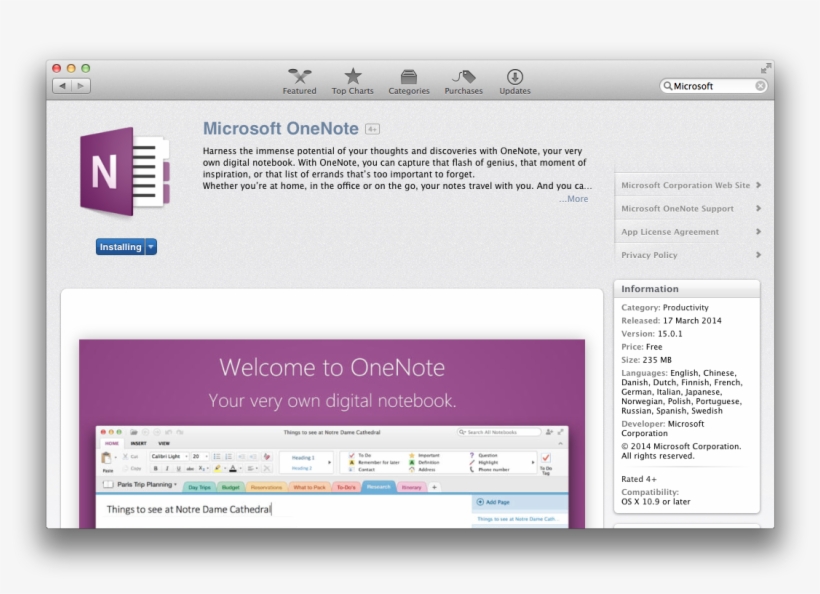The image size is (820, 594).
Task: Click the back navigation arrow
Action: [62, 86]
